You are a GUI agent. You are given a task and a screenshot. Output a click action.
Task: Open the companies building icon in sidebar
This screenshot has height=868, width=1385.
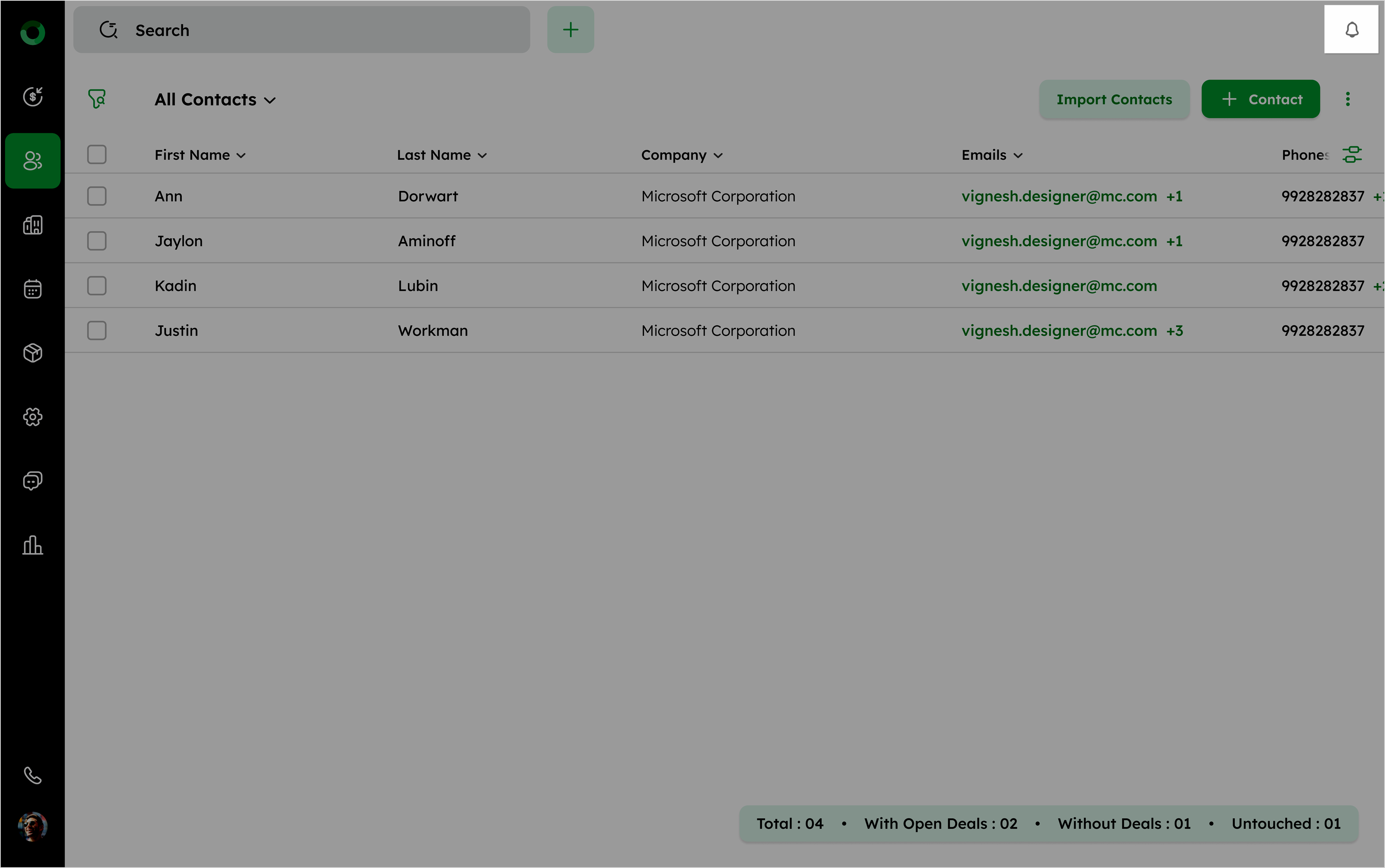33,225
